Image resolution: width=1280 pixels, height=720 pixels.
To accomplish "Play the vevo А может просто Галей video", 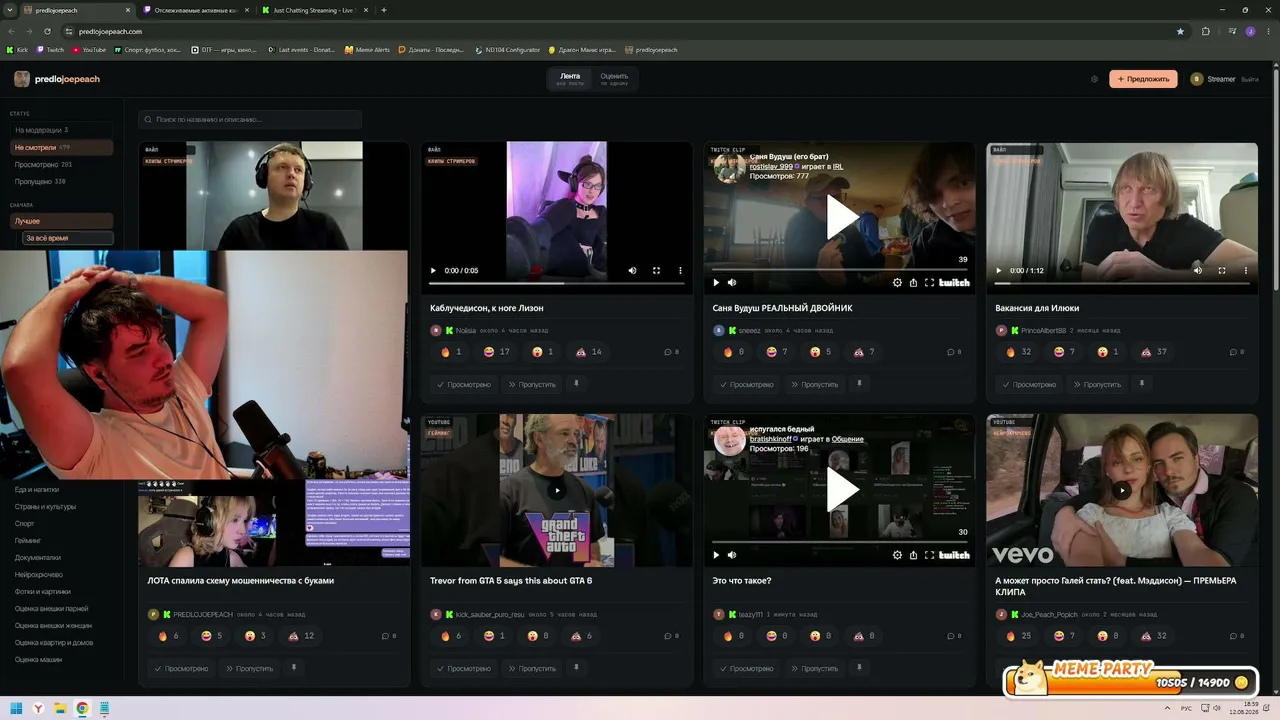I will [x=1122, y=490].
